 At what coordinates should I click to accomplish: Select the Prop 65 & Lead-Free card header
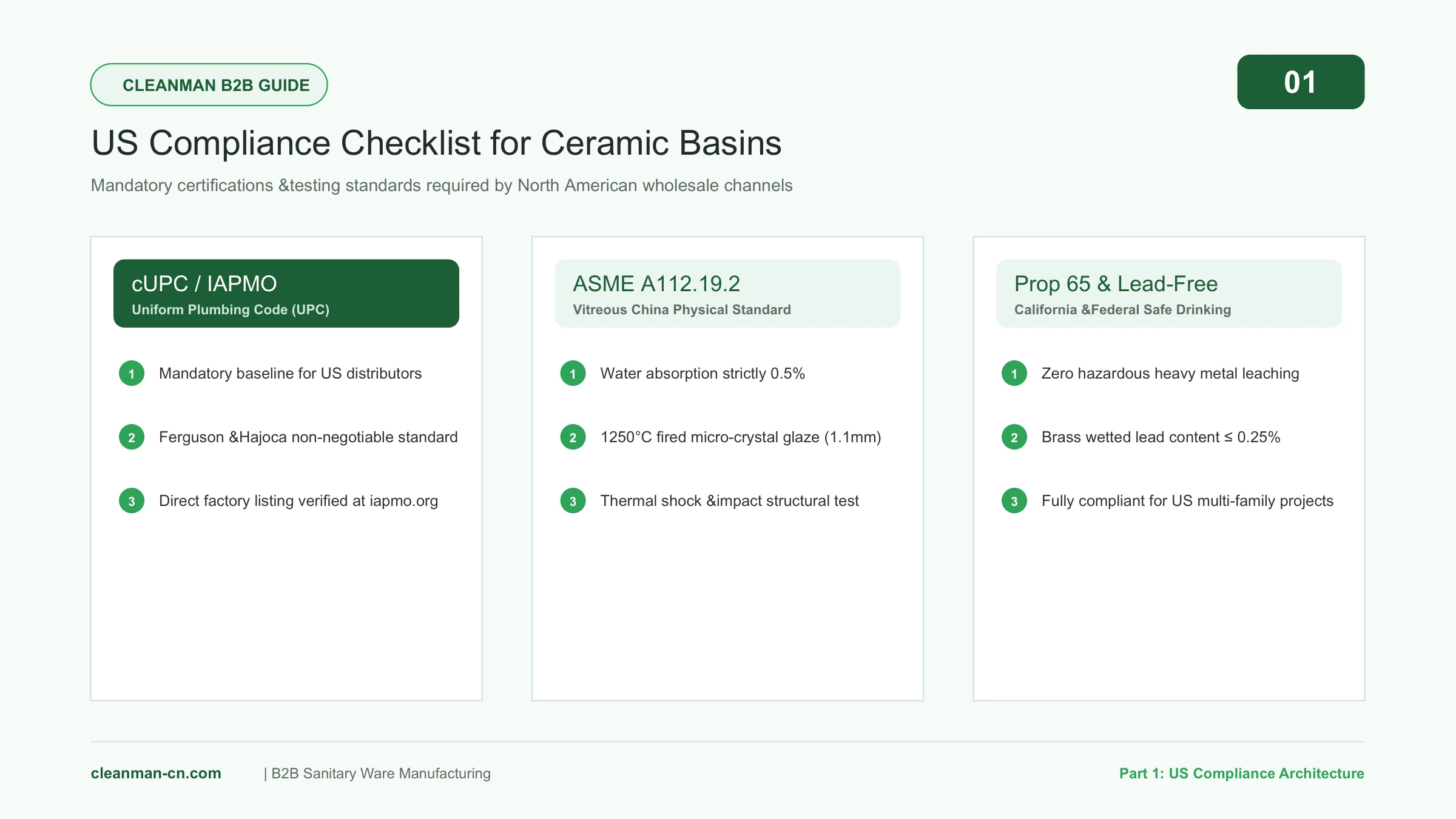click(1168, 294)
